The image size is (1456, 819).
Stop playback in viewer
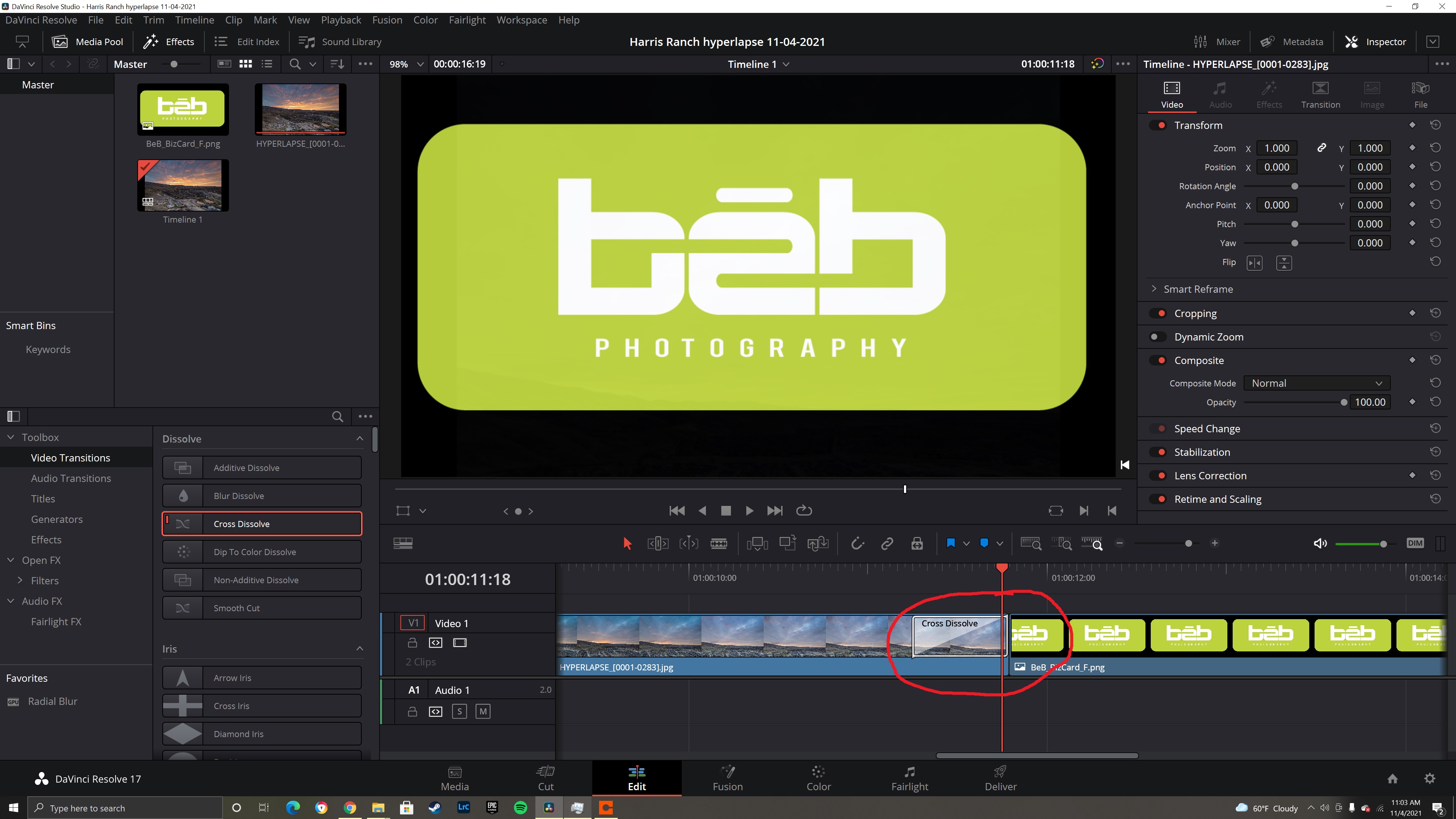pos(726,511)
